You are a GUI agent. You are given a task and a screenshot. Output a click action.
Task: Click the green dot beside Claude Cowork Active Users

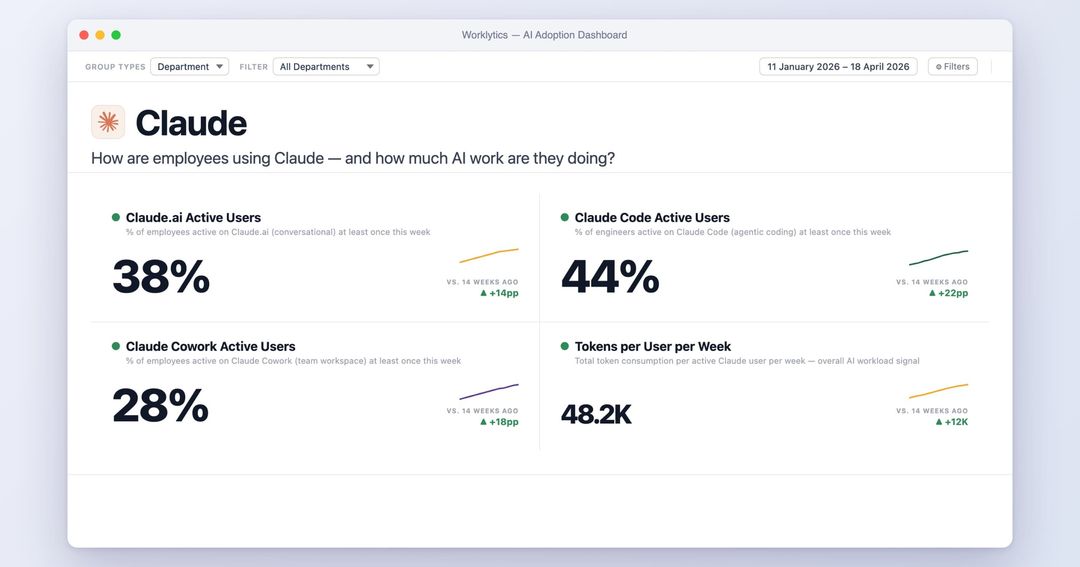pyautogui.click(x=116, y=346)
